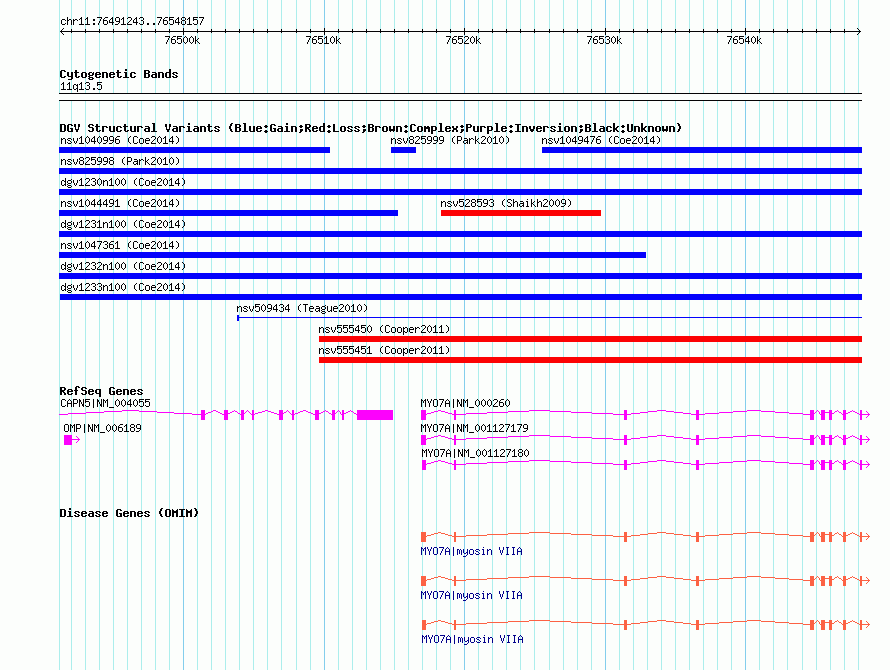Click the nsv1047361 blue gain bar
Screen dimensions: 890x670
tap(352, 255)
